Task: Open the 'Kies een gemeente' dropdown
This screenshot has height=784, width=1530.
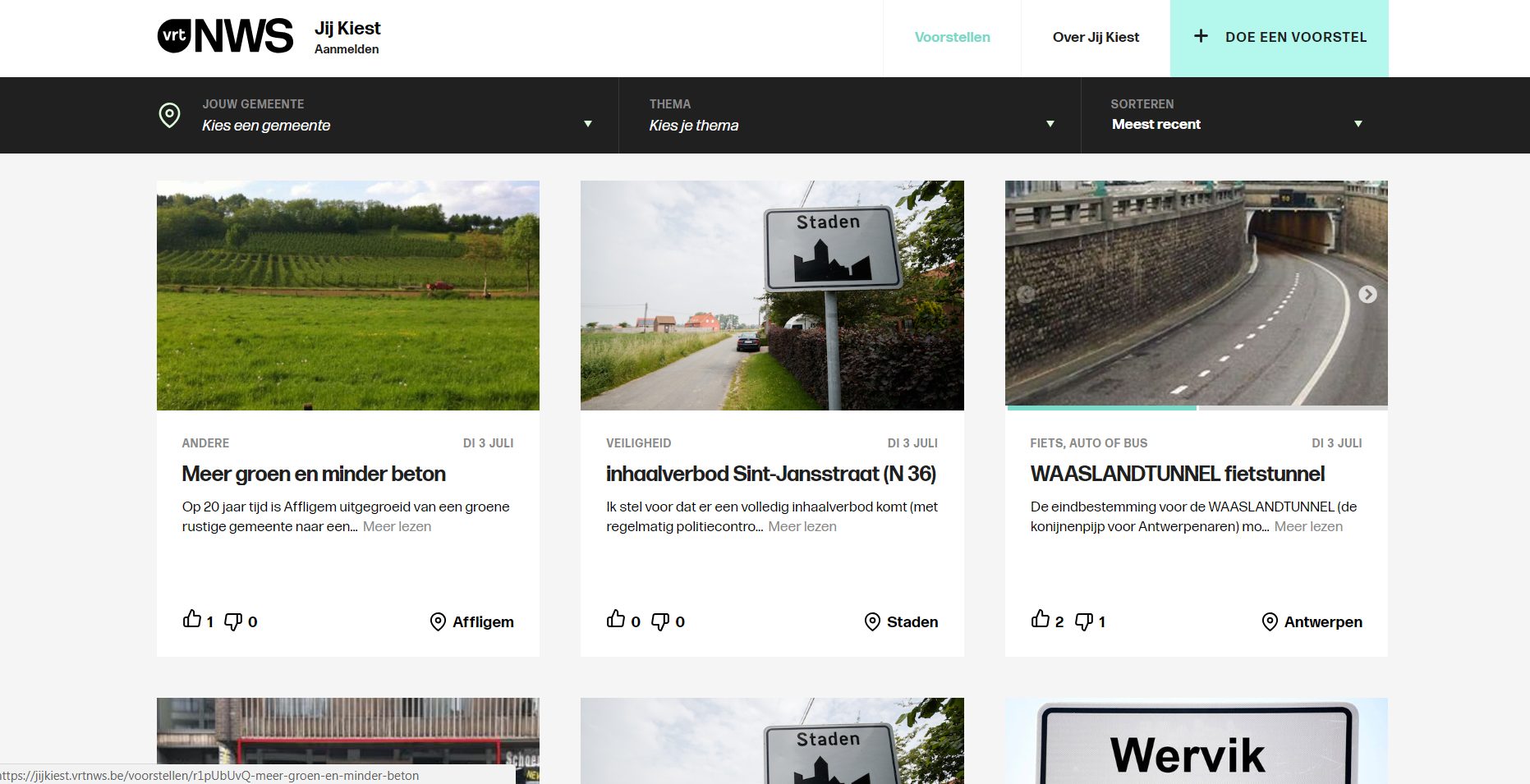Action: 394,116
